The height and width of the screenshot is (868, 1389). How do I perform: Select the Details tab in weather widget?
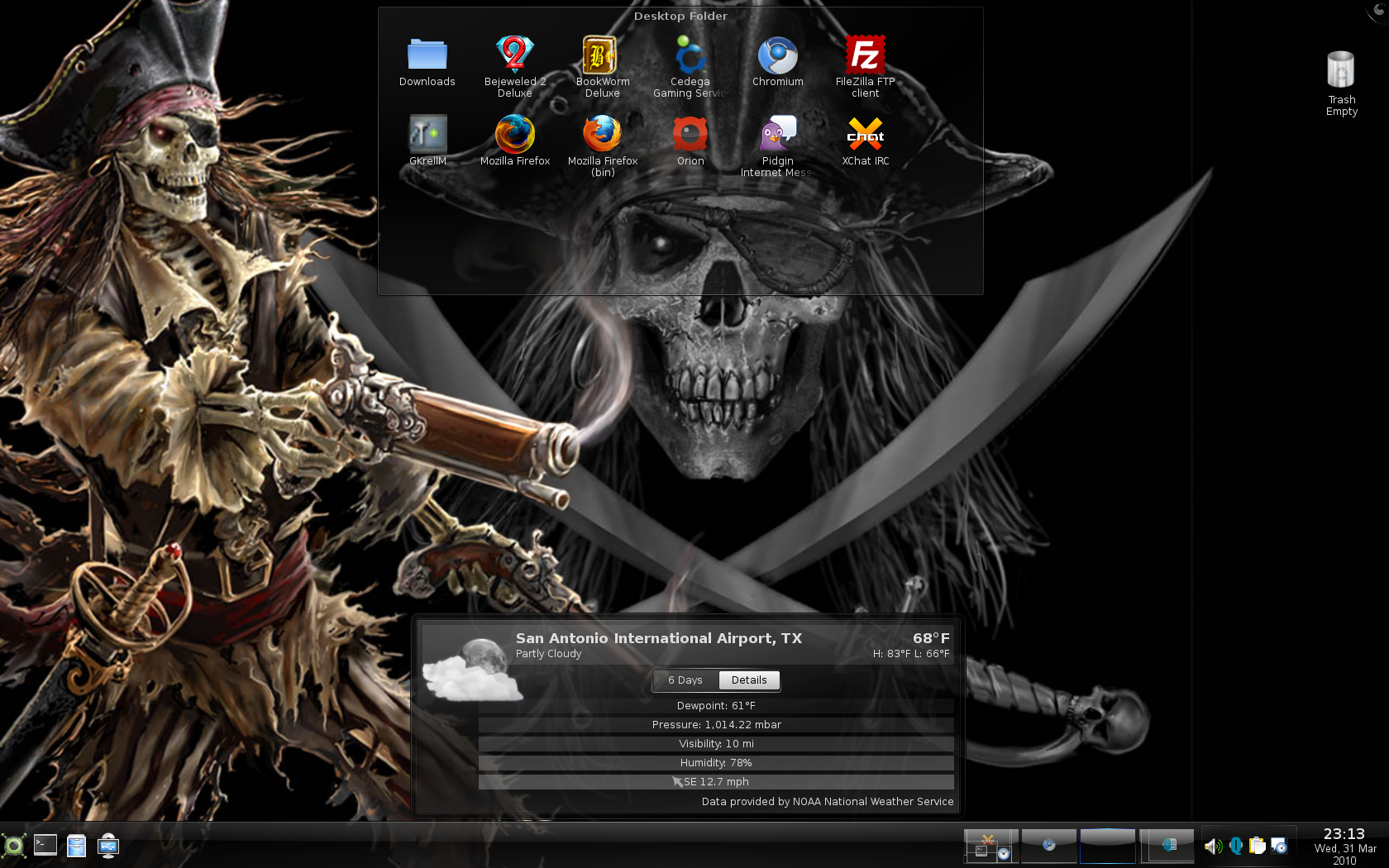coord(749,680)
